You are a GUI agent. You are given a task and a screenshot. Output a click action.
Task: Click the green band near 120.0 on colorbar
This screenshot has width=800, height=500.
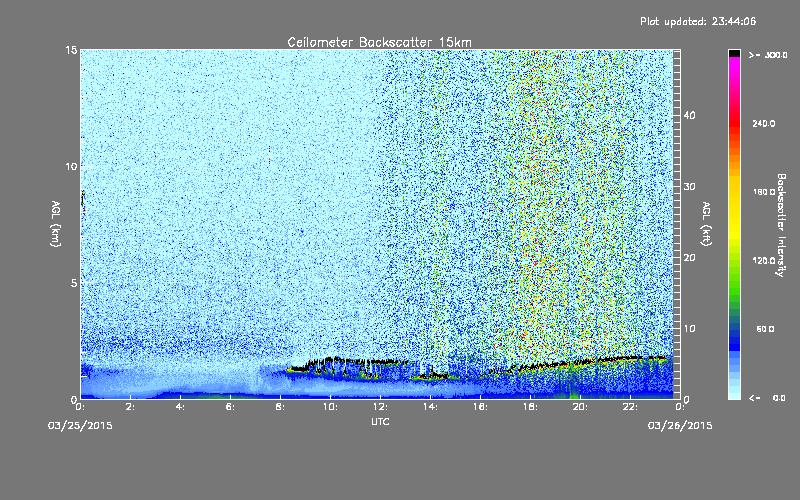click(x=734, y=261)
